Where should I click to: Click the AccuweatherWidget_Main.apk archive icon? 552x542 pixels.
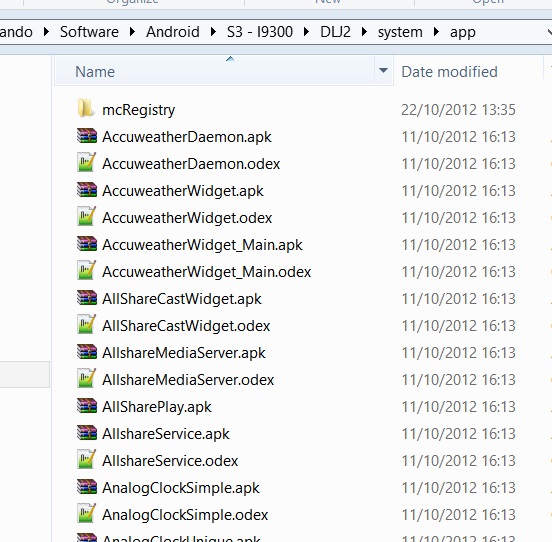[x=87, y=244]
